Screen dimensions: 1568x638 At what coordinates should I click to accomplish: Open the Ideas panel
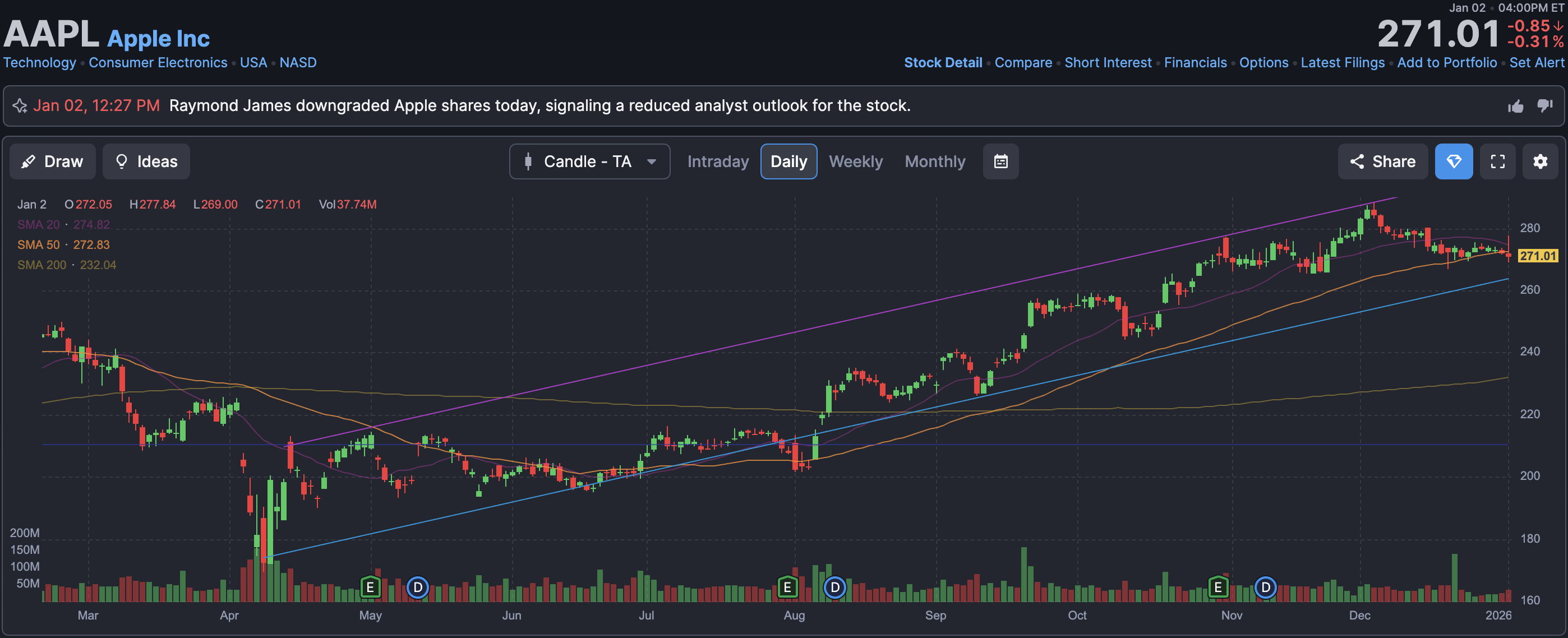[146, 161]
